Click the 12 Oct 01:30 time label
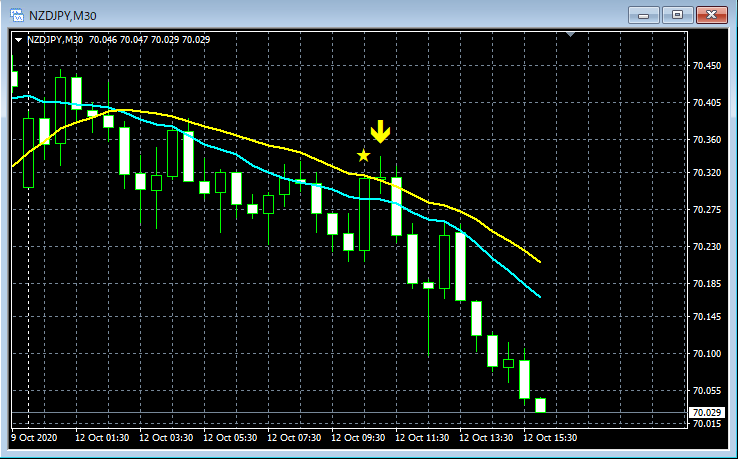 102,438
